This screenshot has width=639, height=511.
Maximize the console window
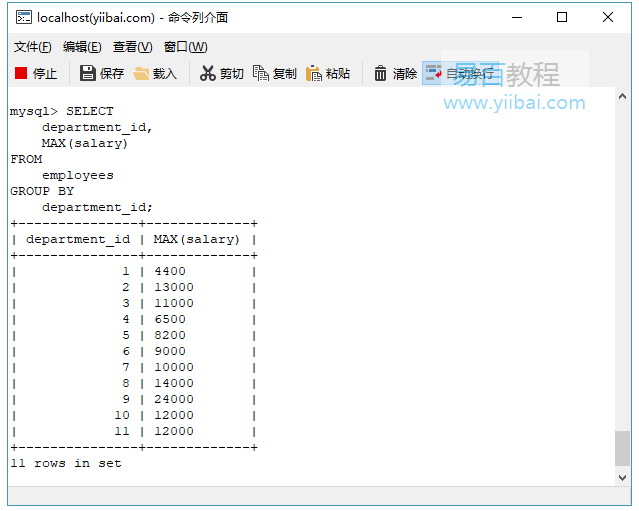[x=562, y=17]
